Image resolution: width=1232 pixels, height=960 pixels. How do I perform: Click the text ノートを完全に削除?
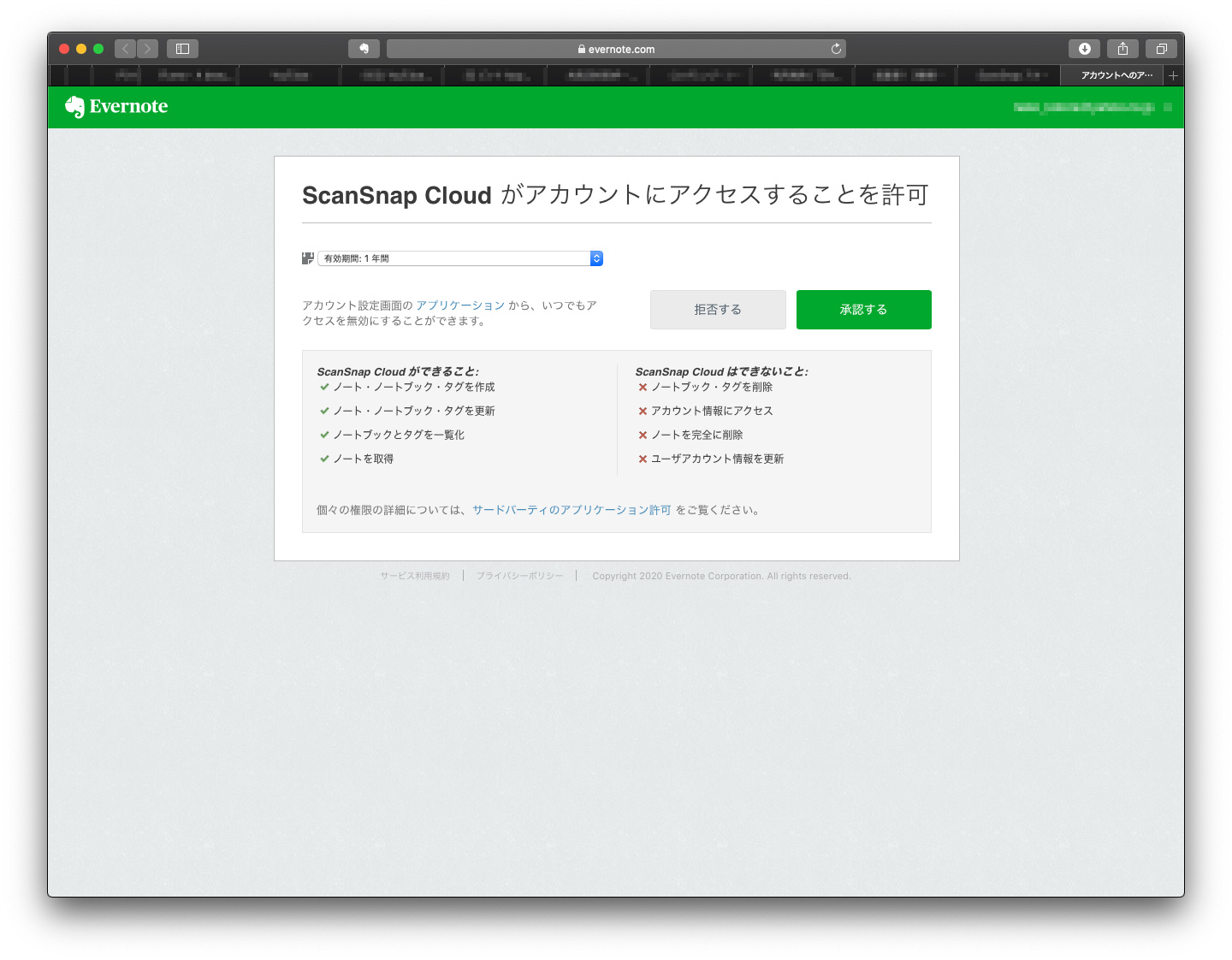pos(697,435)
